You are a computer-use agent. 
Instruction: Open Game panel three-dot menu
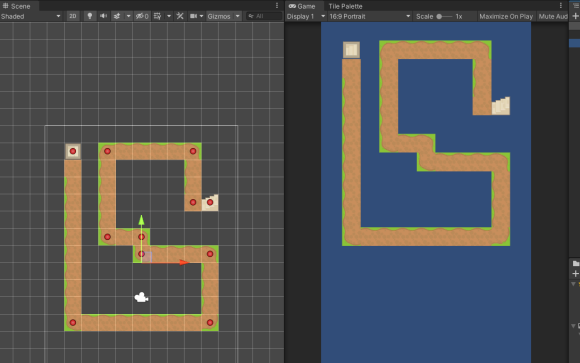[561, 6]
